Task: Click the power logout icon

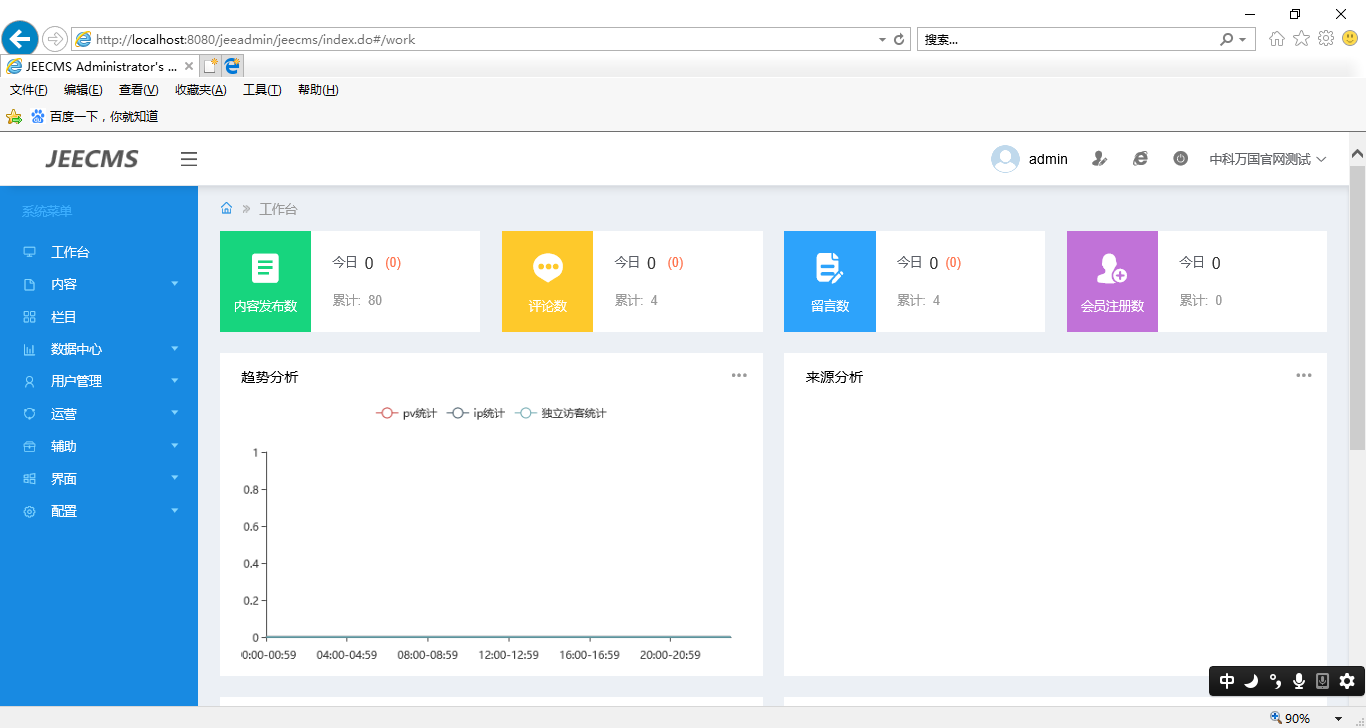Action: 1180,159
